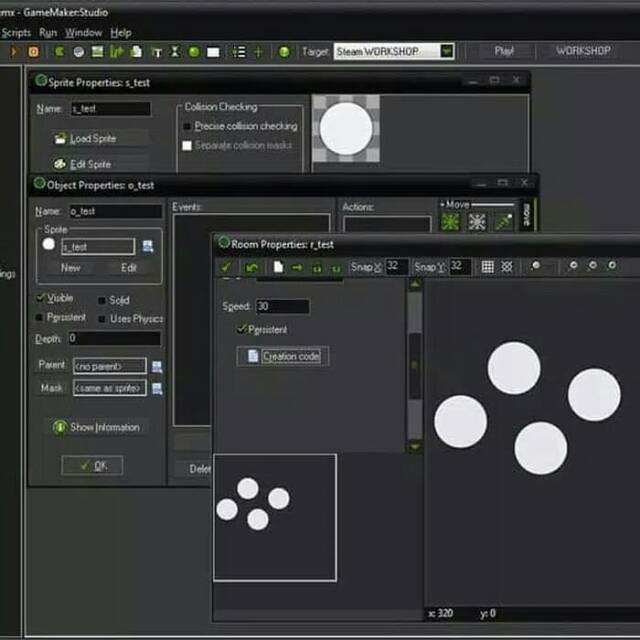Click the Room Properties vertical scrollbar
The image size is (640, 640).
point(414,365)
